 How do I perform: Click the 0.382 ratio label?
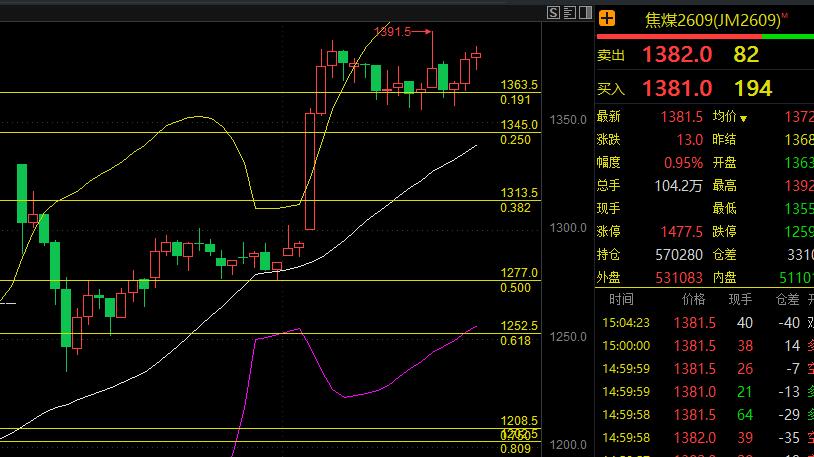pyautogui.click(x=515, y=208)
